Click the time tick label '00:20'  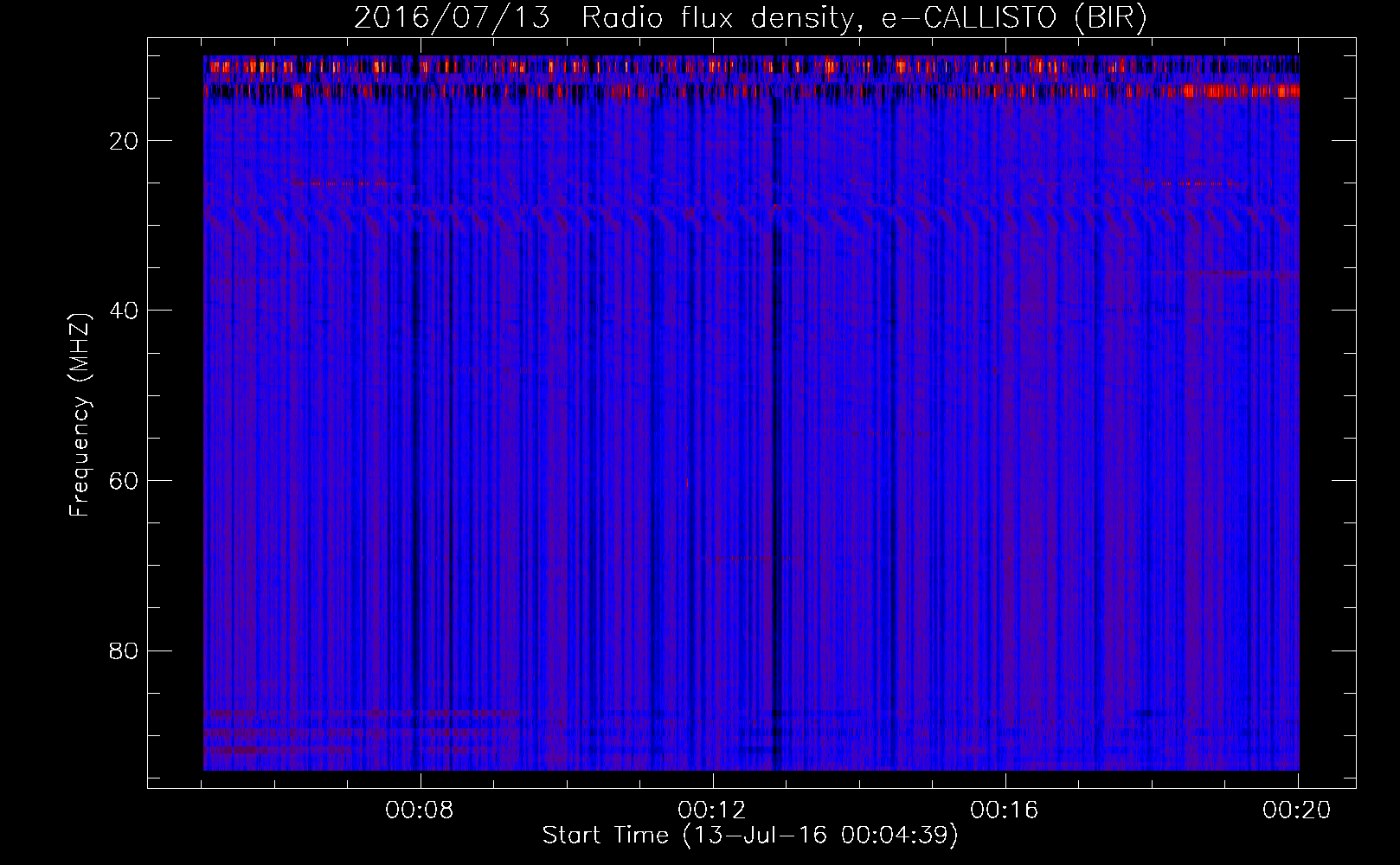(x=1297, y=811)
